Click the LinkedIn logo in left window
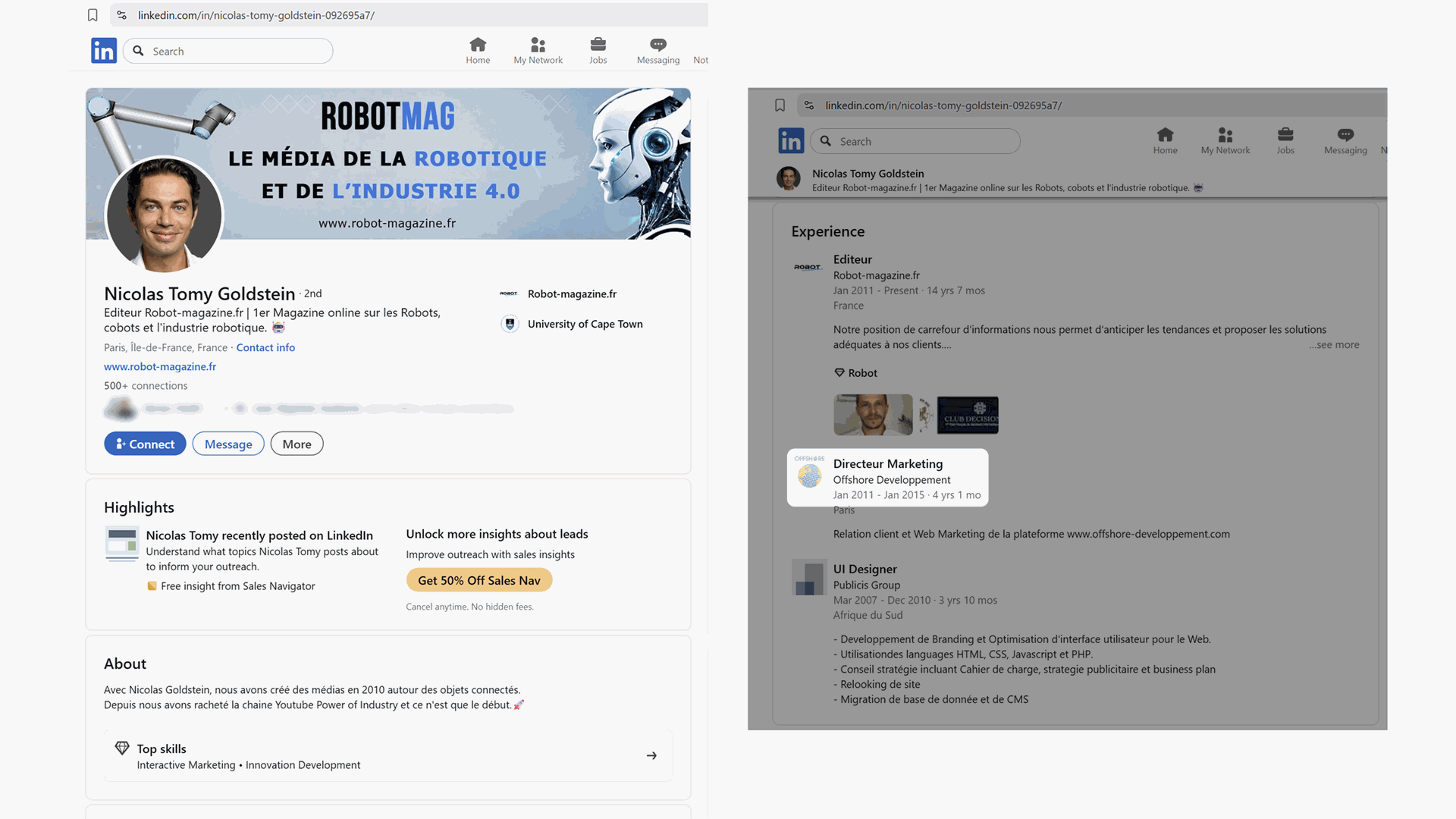1456x819 pixels. click(104, 51)
